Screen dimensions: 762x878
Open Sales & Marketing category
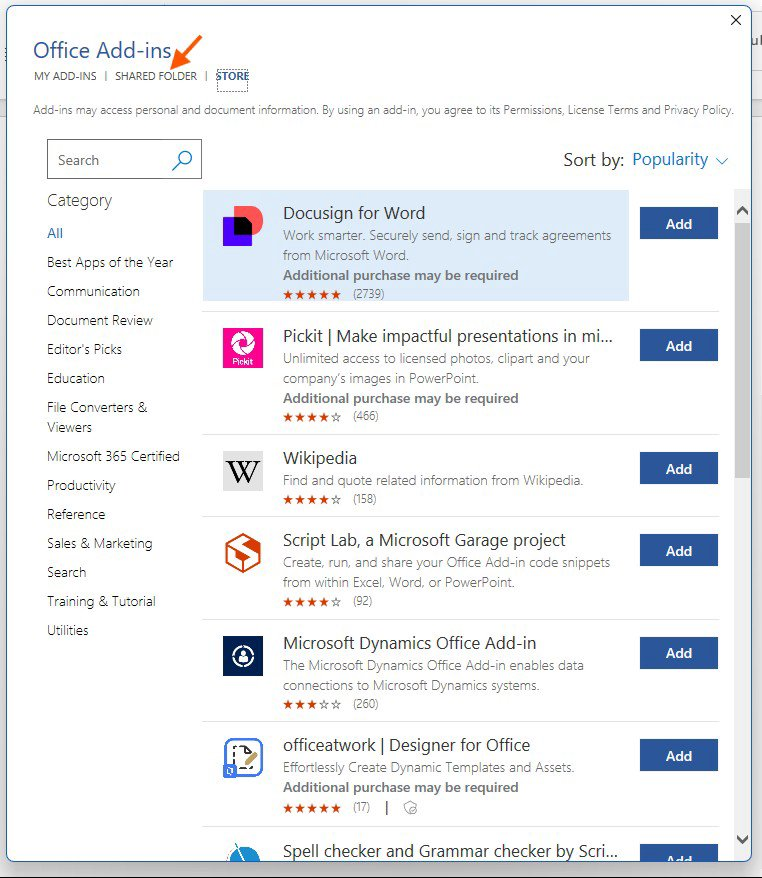coord(100,543)
